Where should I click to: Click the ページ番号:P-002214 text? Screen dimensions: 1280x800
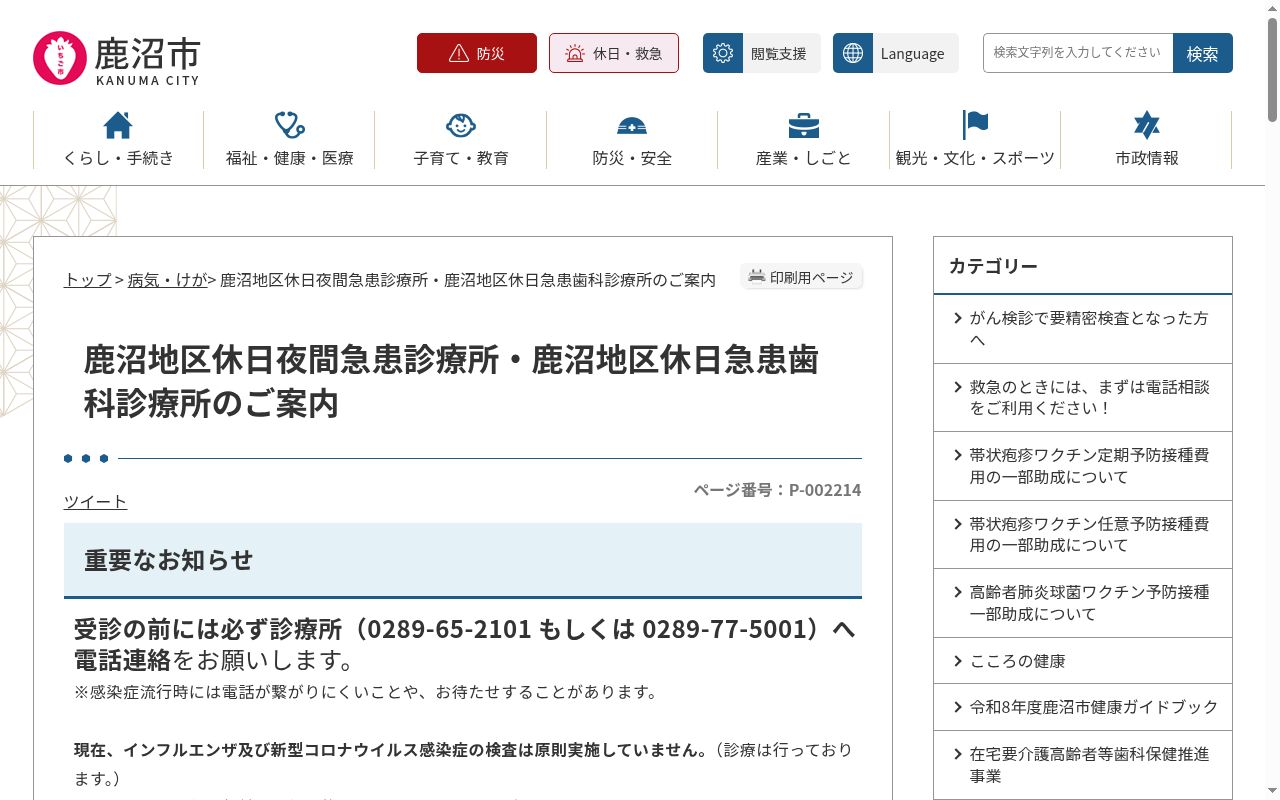777,490
